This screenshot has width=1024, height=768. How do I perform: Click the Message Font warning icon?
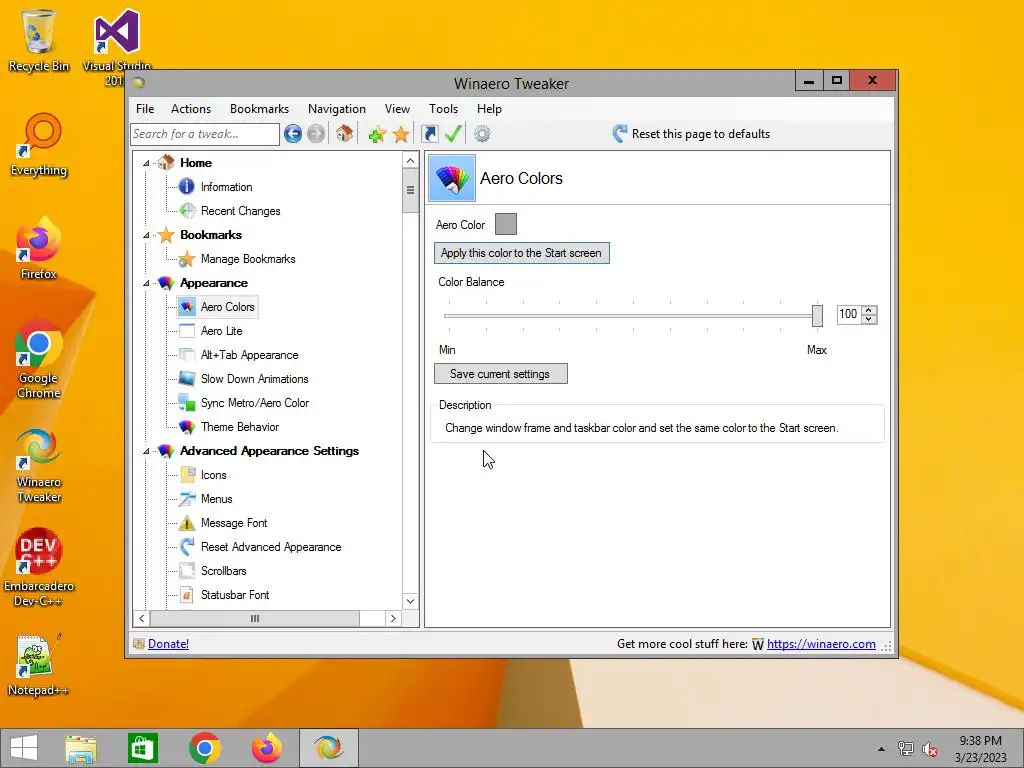[x=187, y=522]
